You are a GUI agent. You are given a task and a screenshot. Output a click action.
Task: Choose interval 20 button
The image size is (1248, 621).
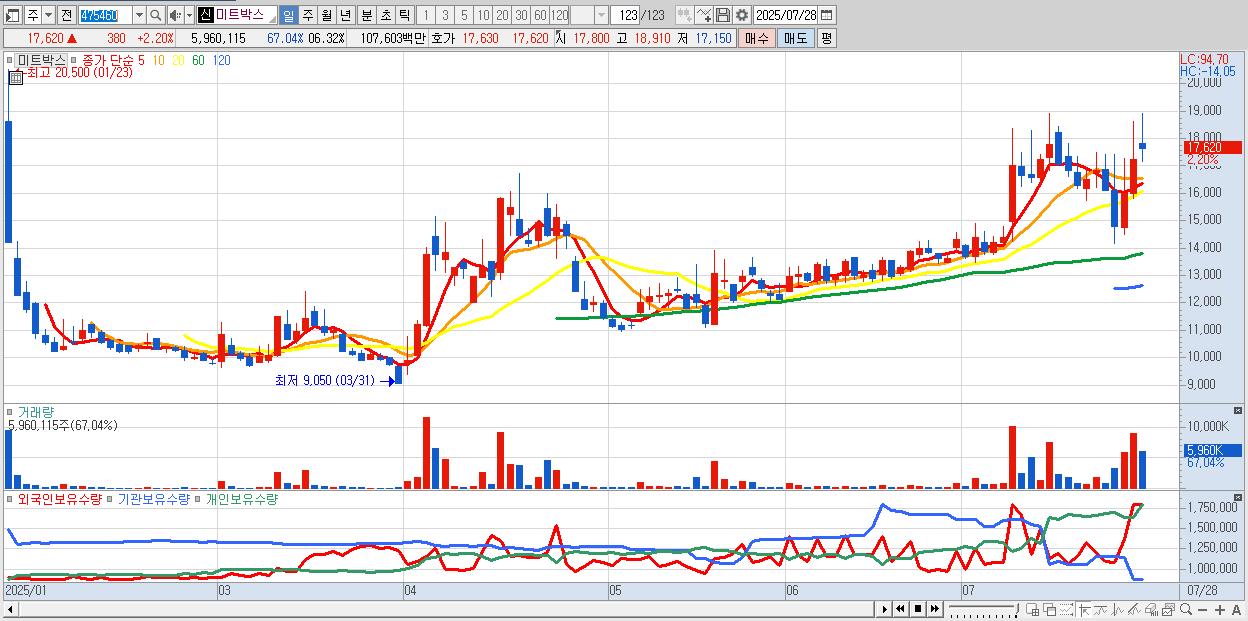[502, 15]
